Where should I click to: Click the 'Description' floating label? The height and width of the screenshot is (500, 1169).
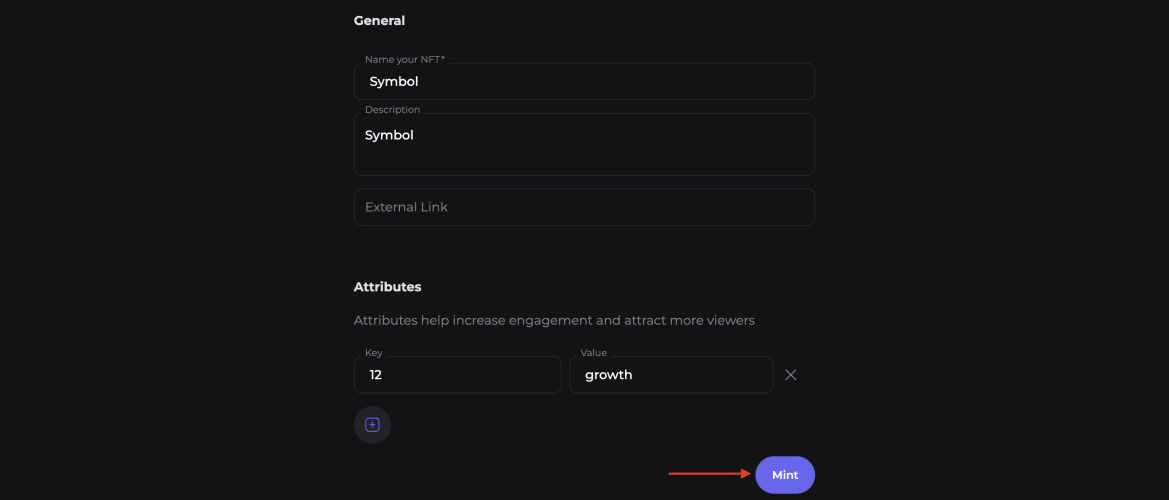point(392,110)
